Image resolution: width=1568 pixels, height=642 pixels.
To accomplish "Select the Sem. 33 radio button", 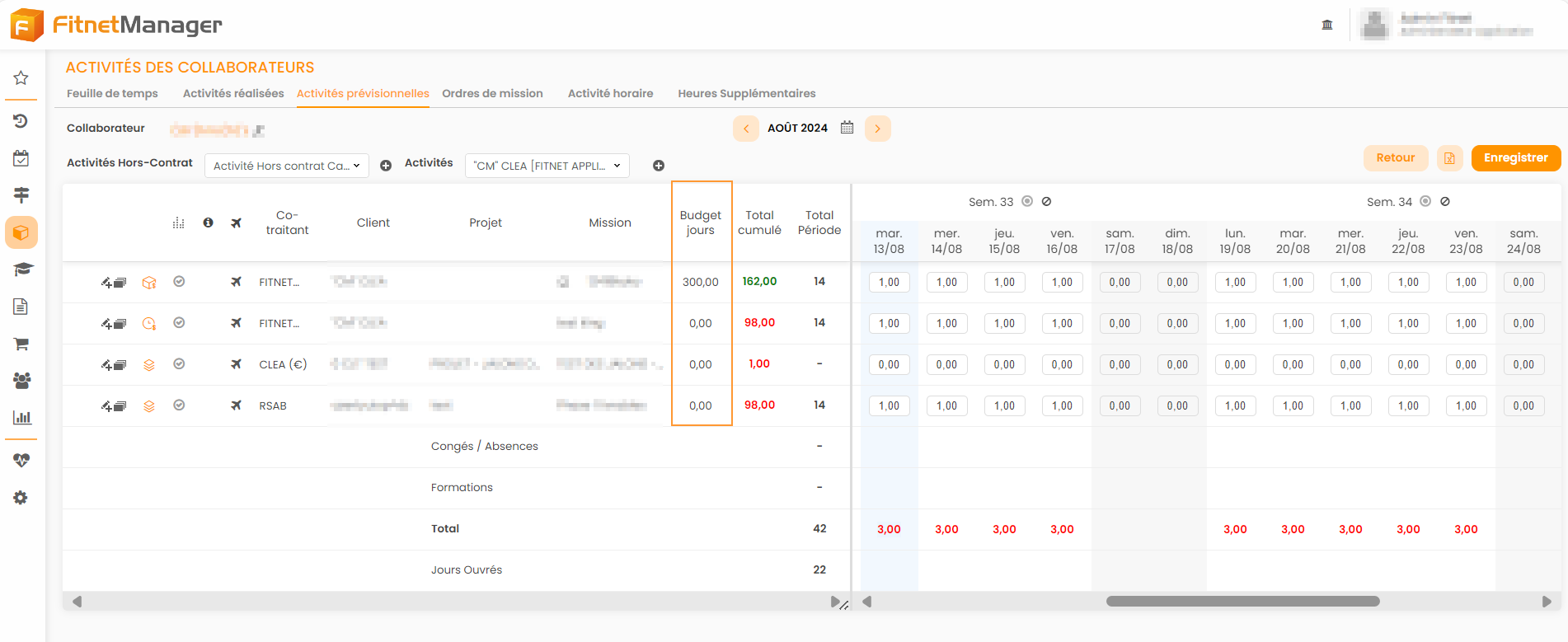I will tap(1027, 201).
